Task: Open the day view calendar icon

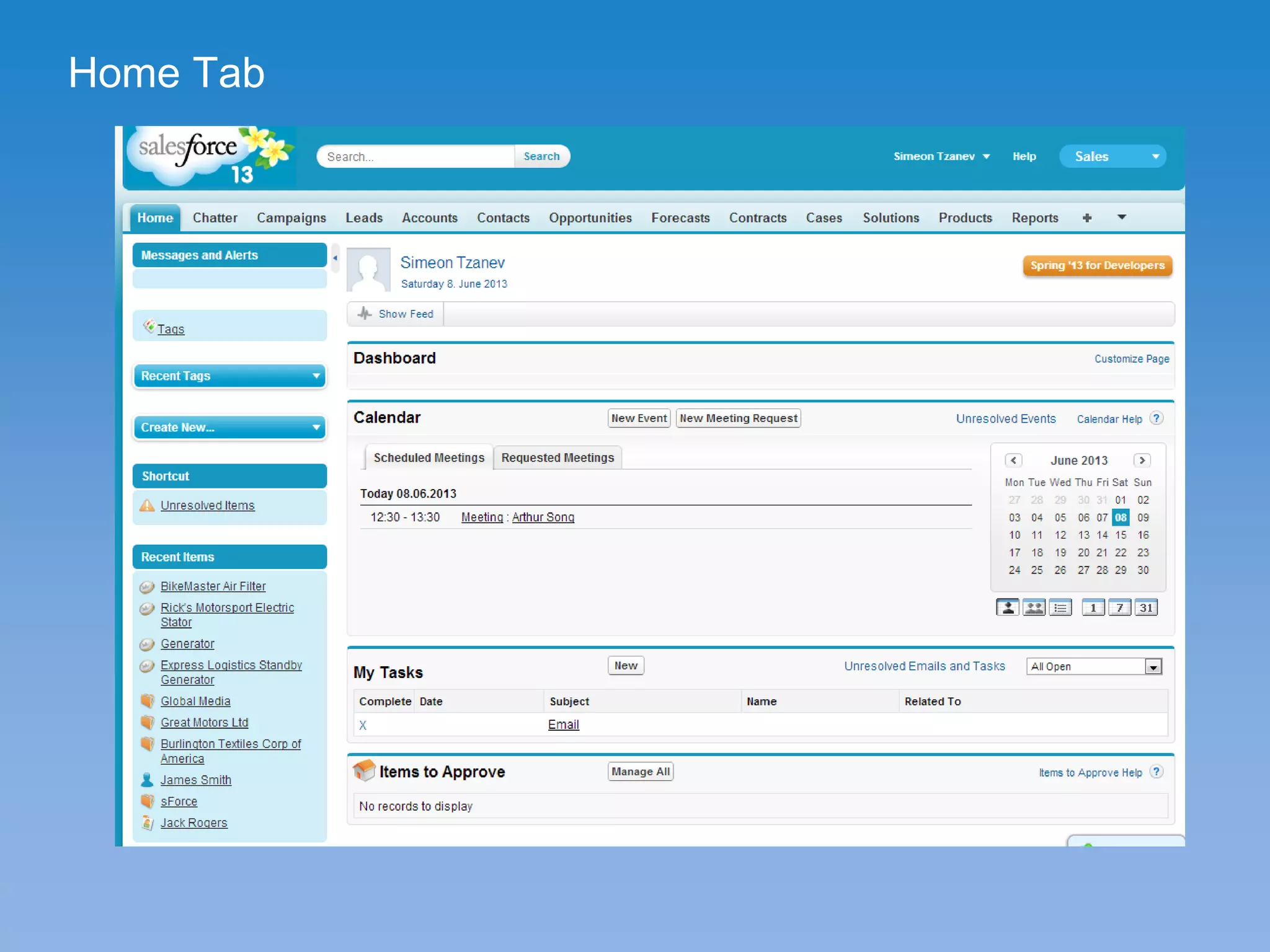Action: coord(1093,607)
